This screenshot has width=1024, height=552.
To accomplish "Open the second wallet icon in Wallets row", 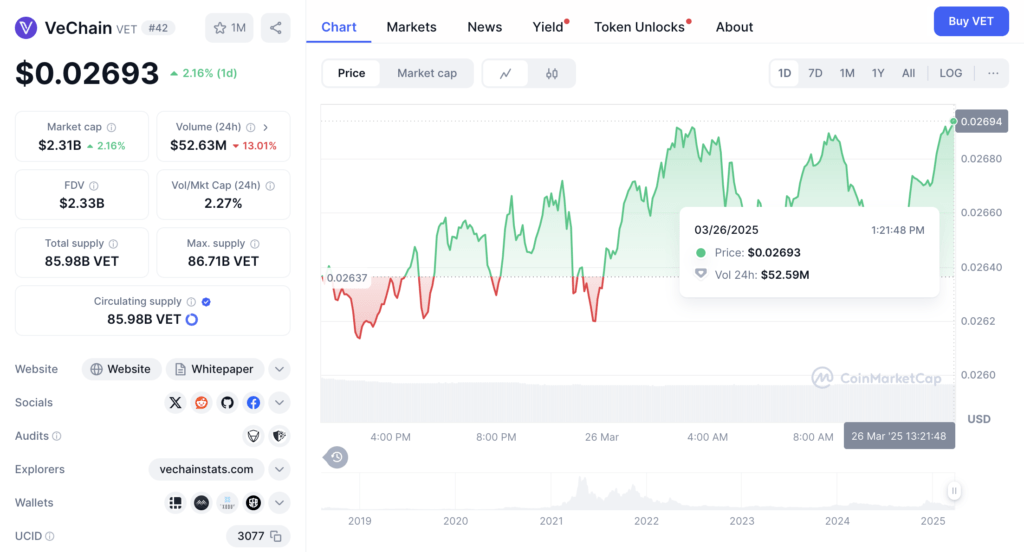I will 201,502.
